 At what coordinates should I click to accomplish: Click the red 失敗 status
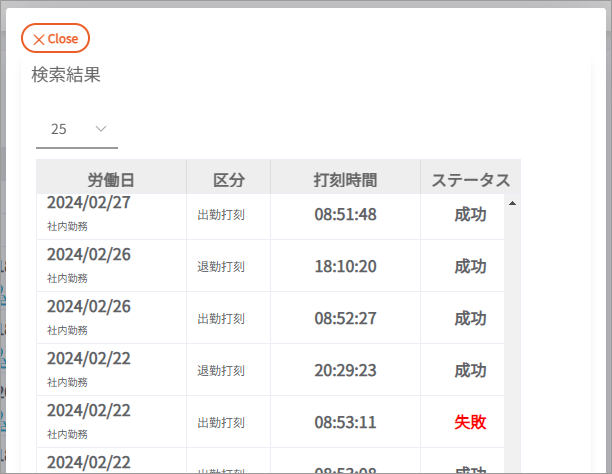(x=470, y=422)
